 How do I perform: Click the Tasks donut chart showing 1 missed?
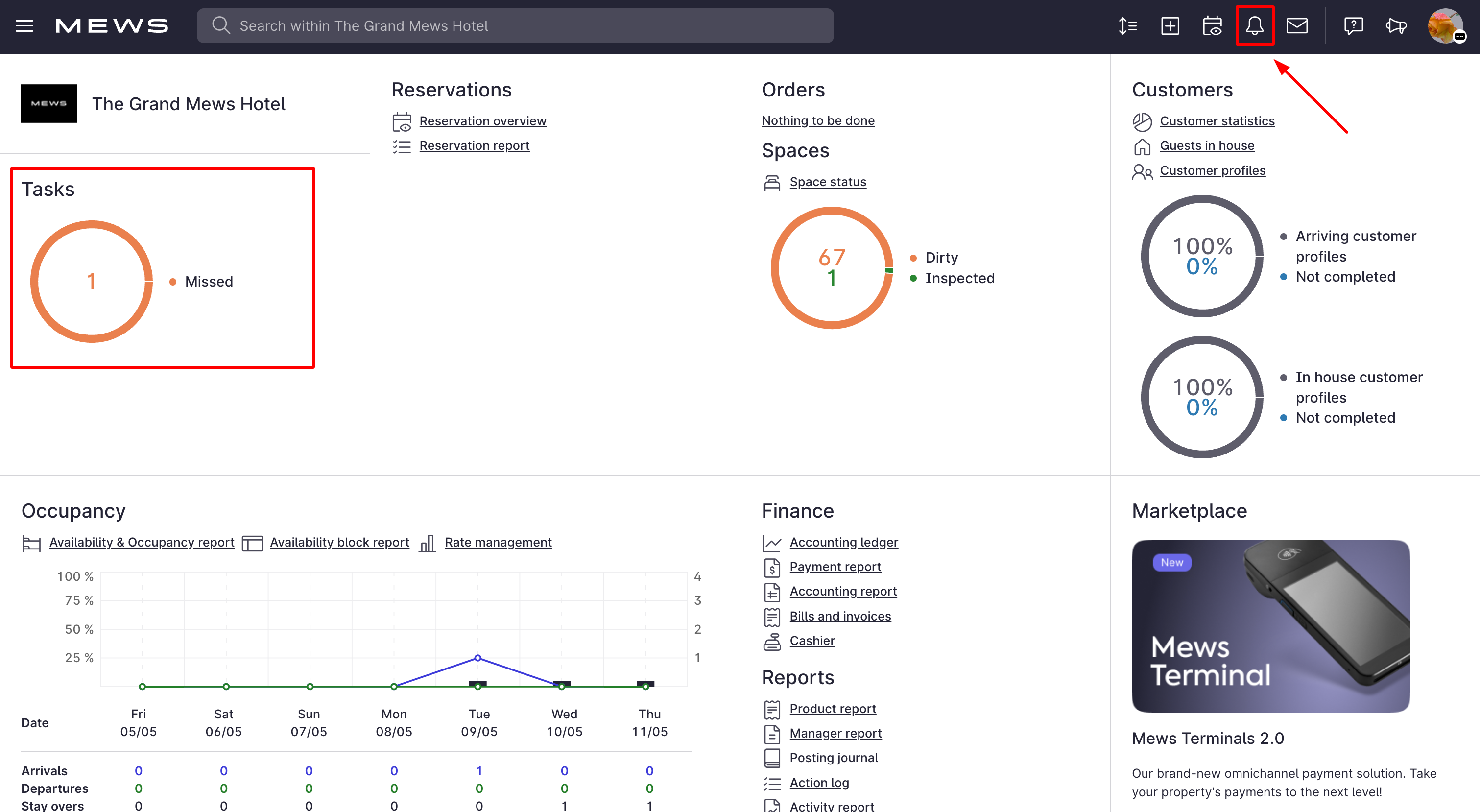pyautogui.click(x=92, y=281)
